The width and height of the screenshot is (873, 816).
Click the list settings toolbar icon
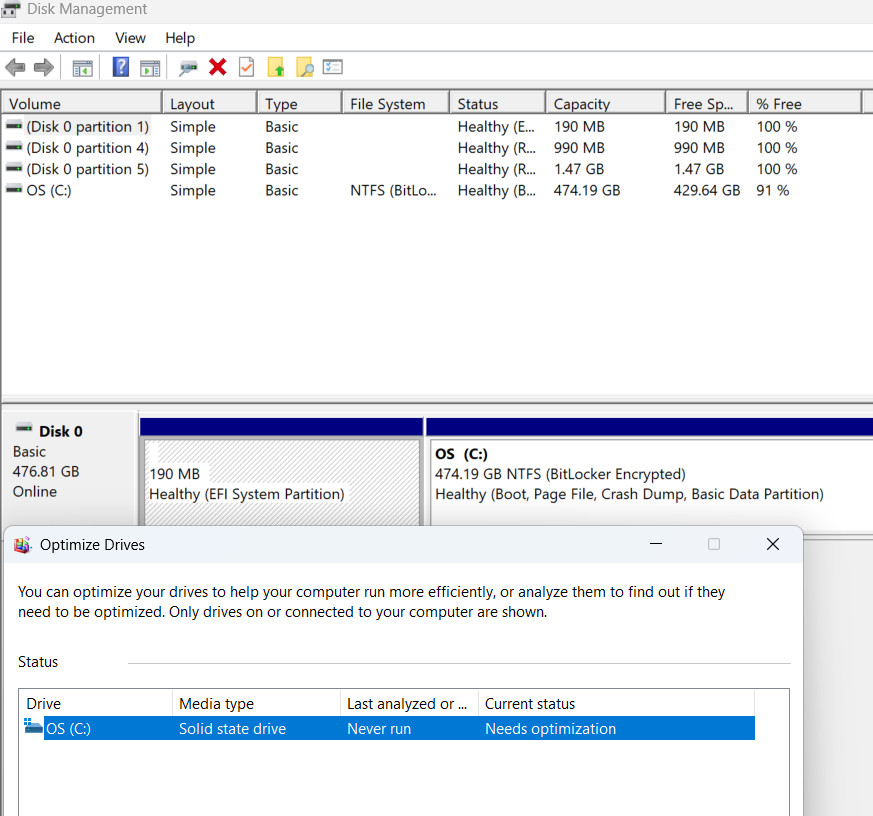click(x=332, y=67)
